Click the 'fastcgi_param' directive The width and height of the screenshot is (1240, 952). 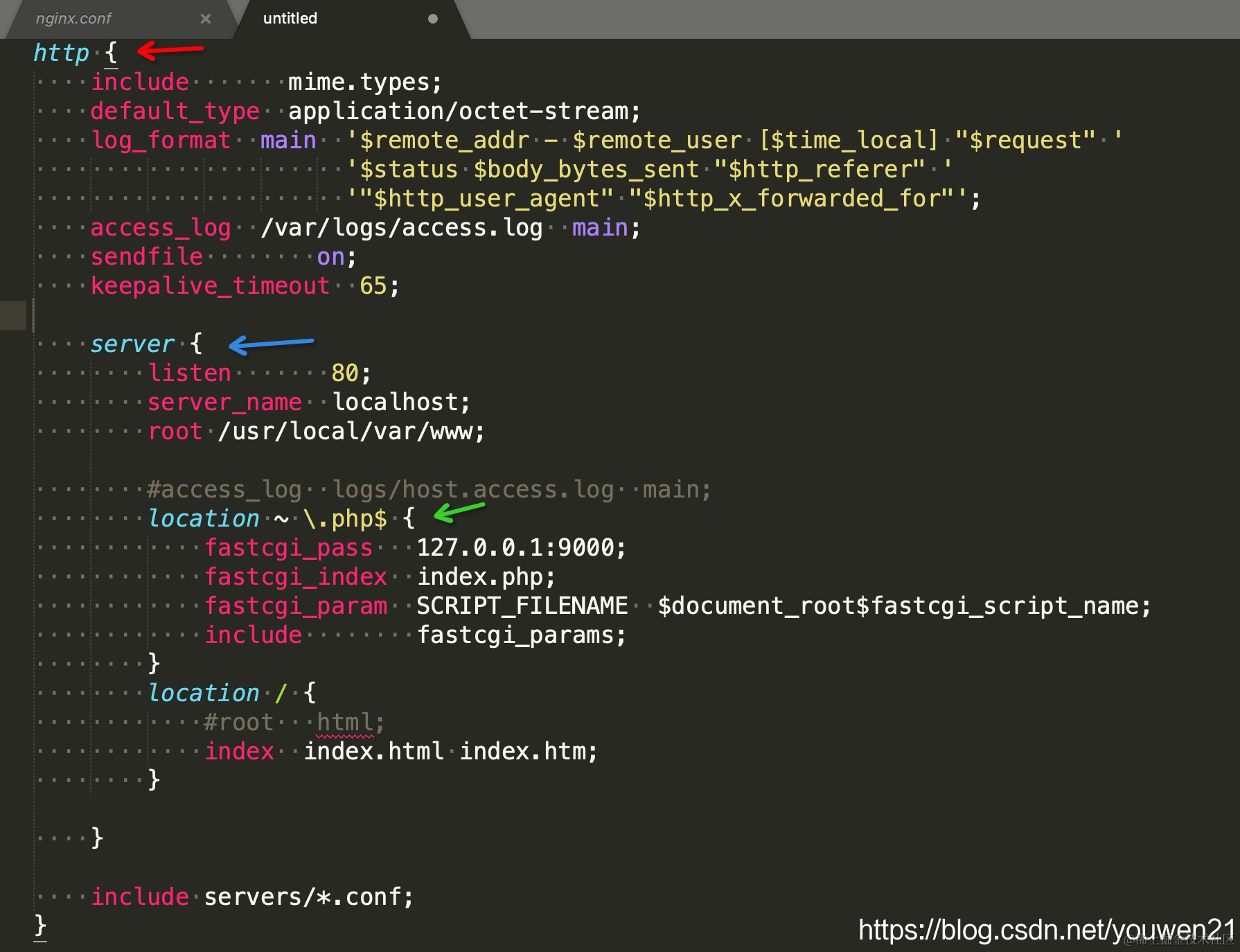coord(295,606)
